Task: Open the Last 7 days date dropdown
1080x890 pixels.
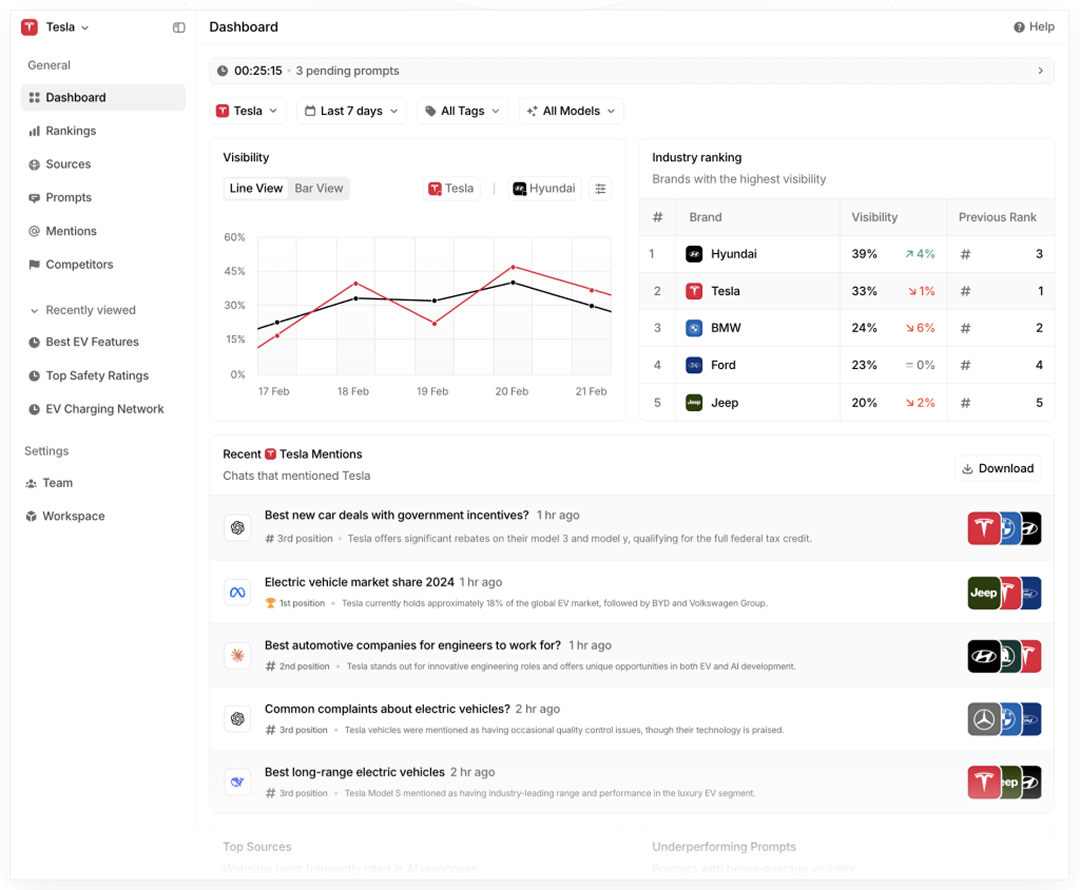Action: tap(351, 111)
